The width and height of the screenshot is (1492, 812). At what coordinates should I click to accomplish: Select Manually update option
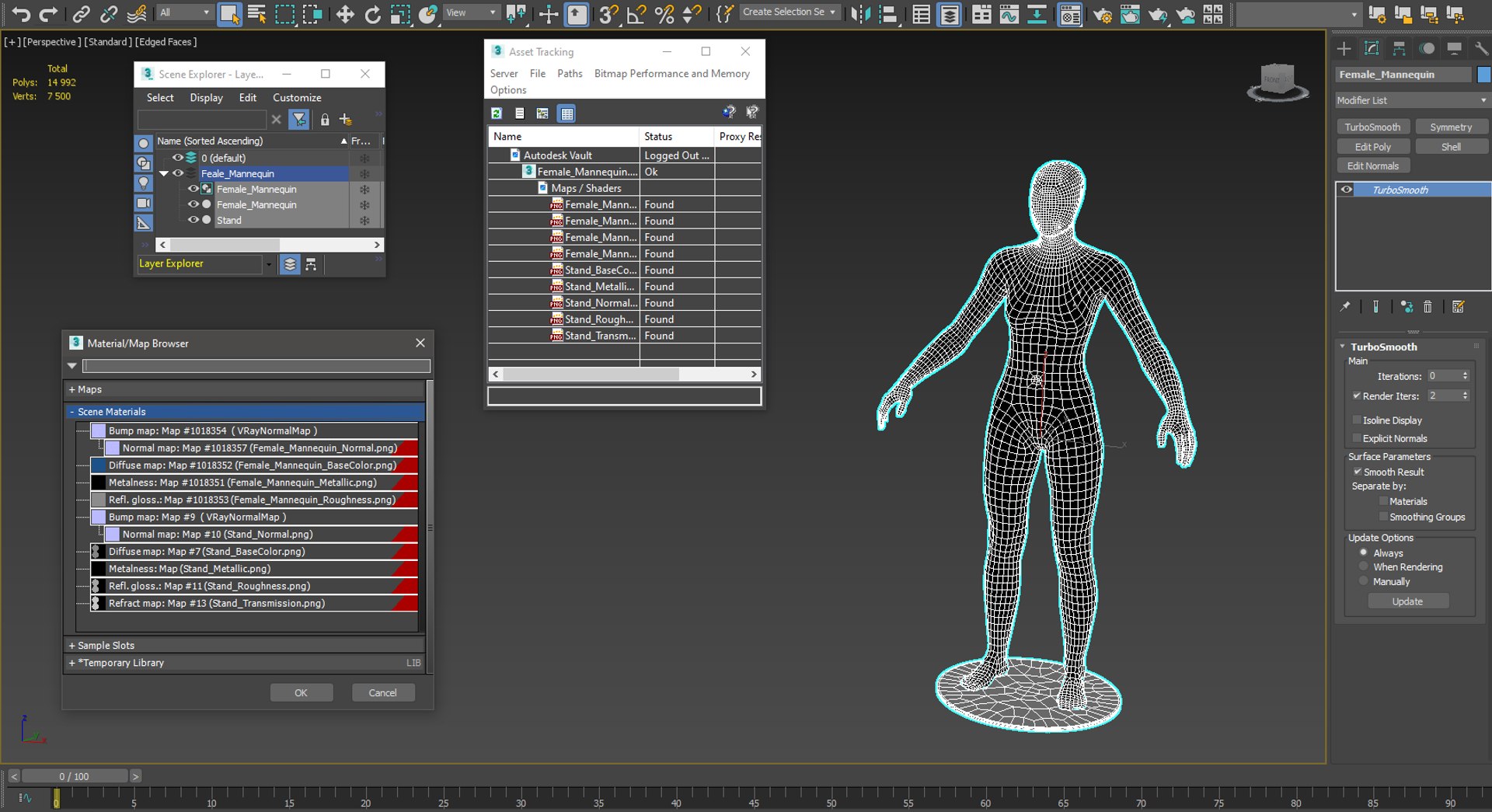tap(1364, 581)
